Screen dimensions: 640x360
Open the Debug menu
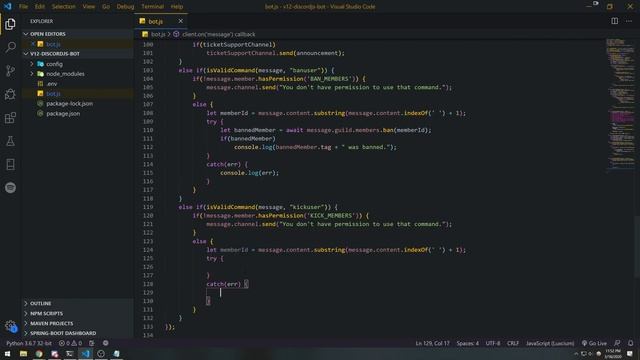point(125,7)
